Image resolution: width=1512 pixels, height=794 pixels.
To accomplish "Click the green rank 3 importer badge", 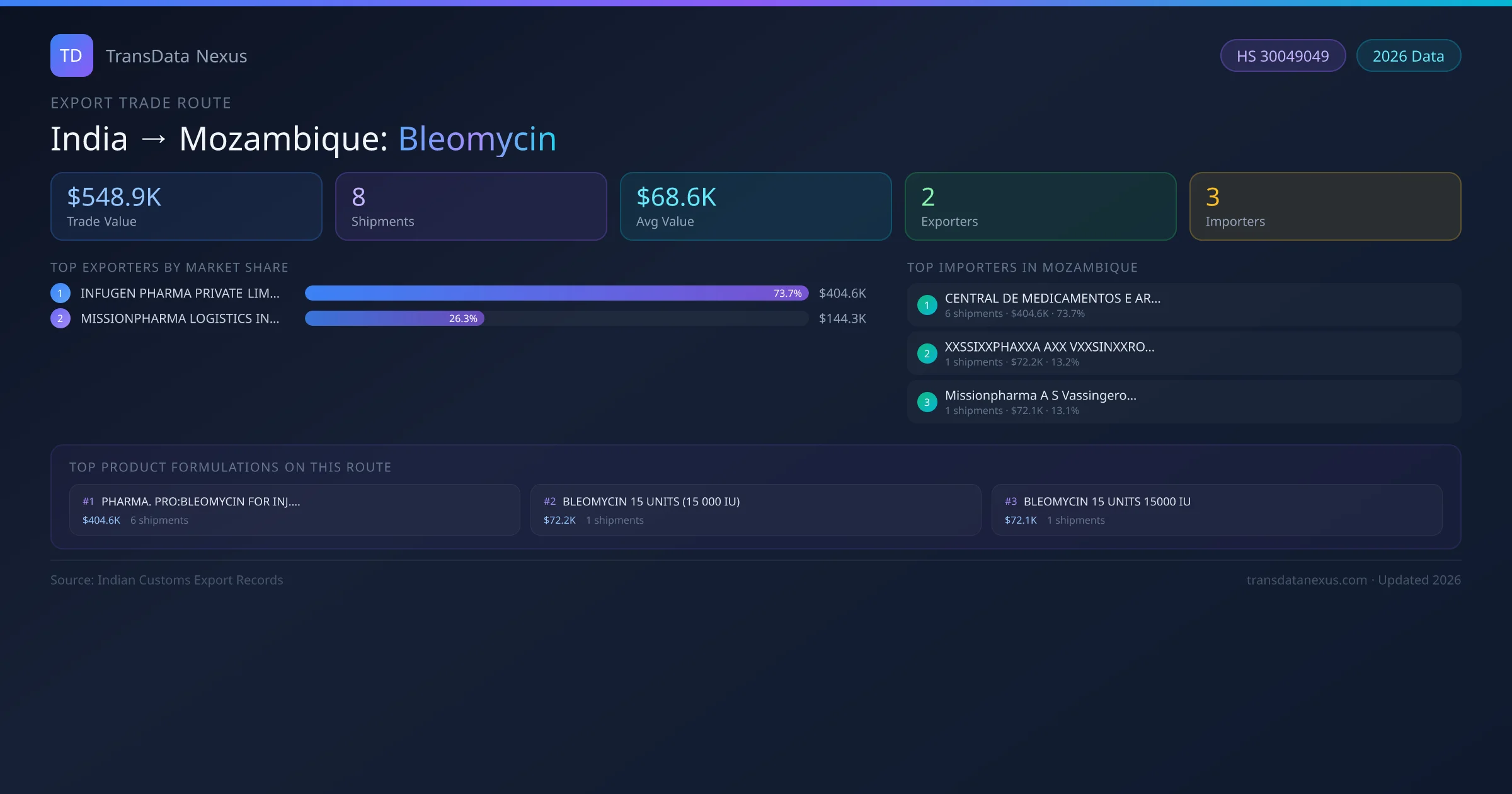I will [x=927, y=402].
